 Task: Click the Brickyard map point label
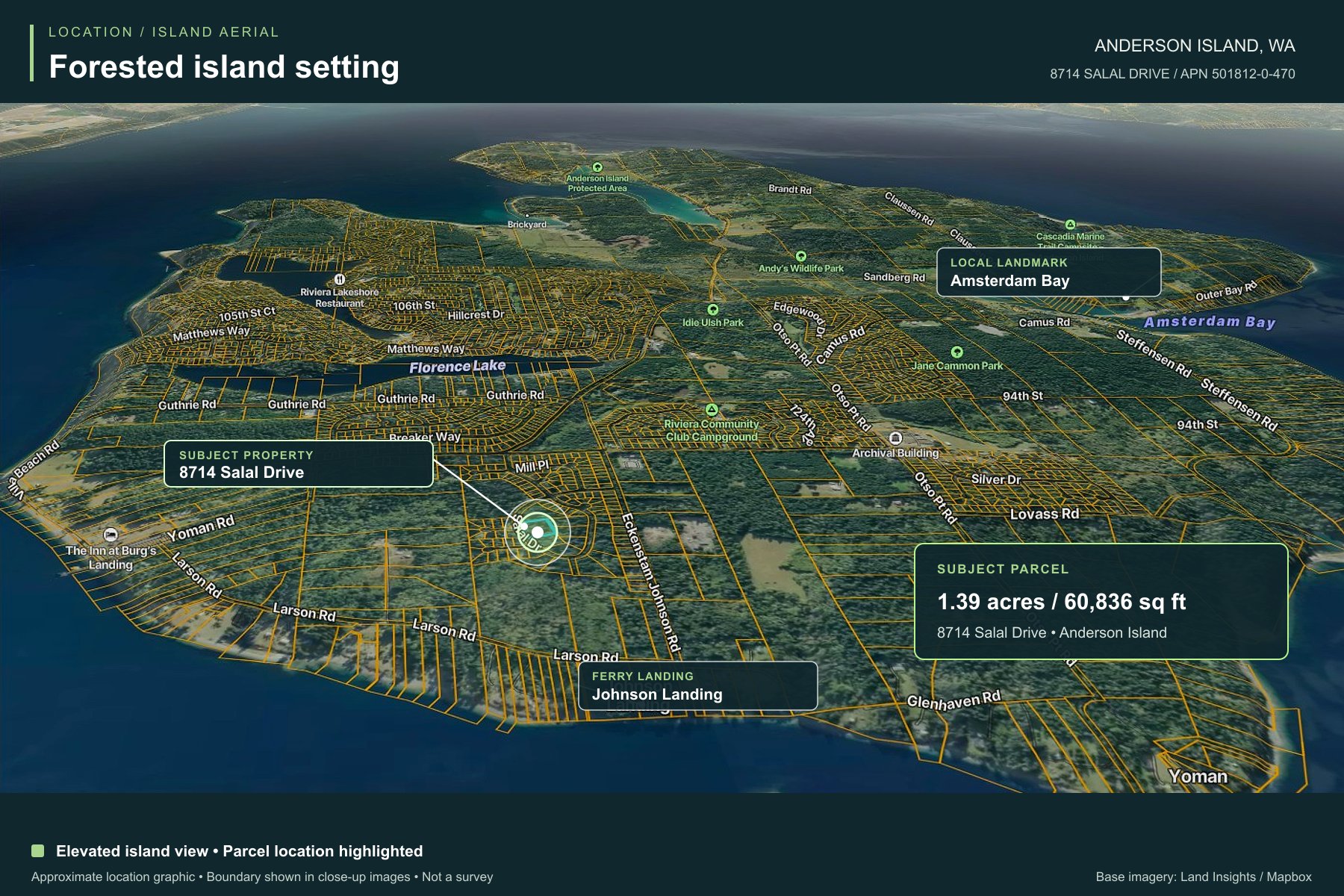tap(527, 224)
